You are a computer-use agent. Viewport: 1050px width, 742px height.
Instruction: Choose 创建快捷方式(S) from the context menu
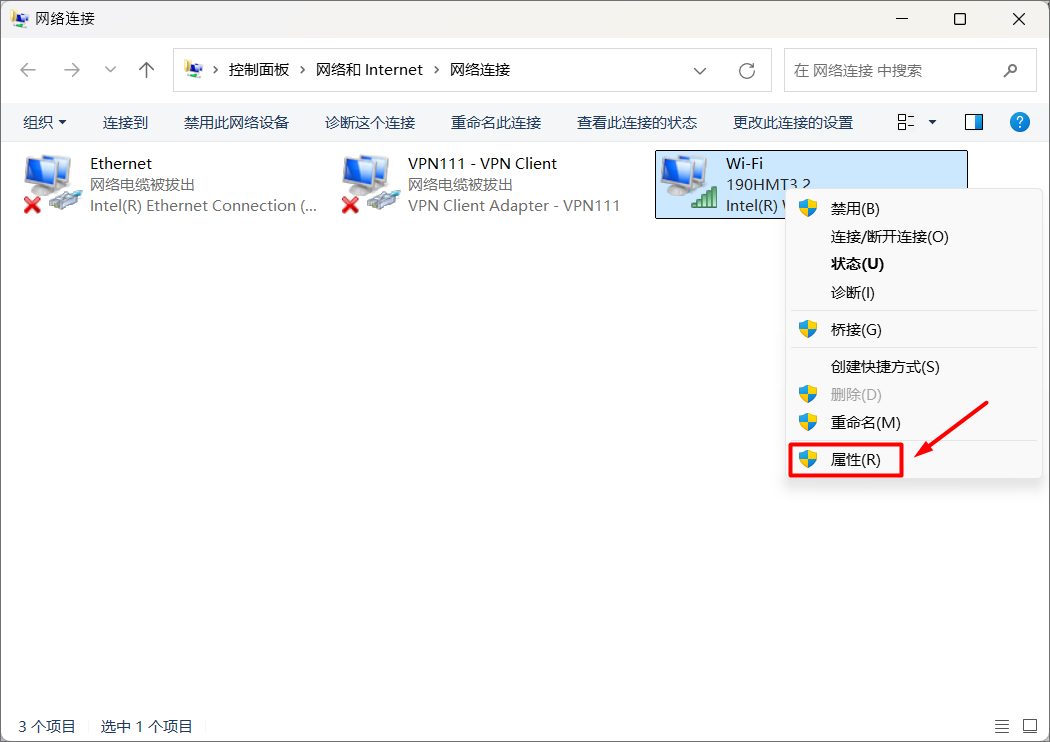(x=913, y=367)
